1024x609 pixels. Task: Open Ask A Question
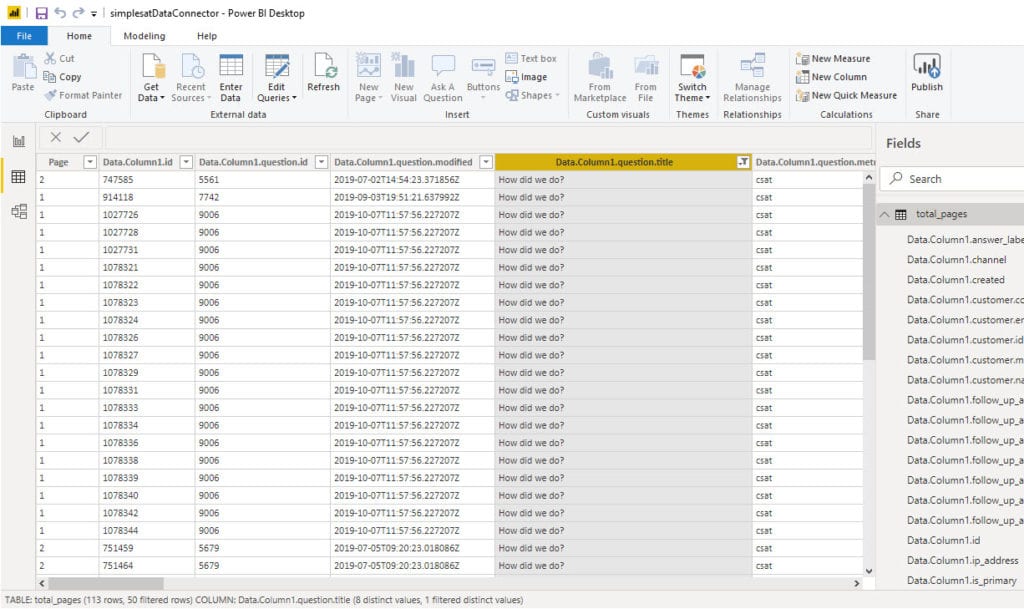coord(442,75)
